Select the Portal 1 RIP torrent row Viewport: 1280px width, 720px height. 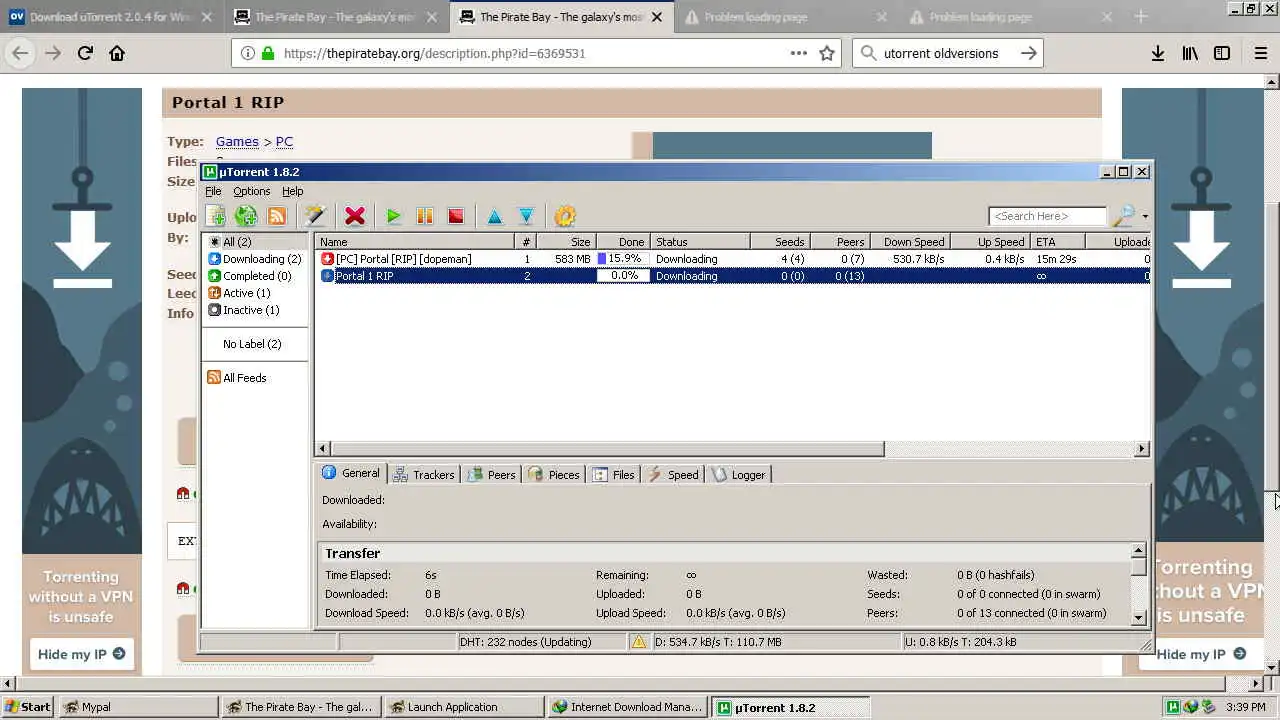(x=732, y=276)
